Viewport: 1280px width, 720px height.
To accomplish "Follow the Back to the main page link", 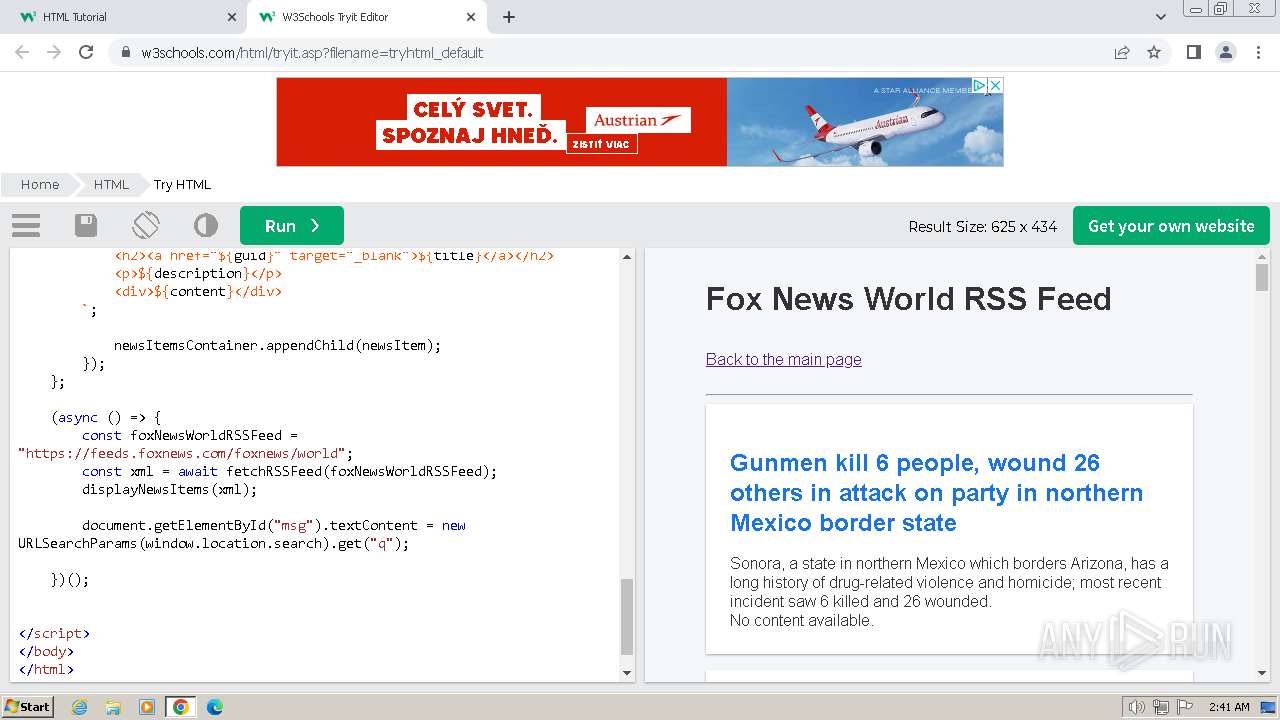I will pyautogui.click(x=783, y=359).
